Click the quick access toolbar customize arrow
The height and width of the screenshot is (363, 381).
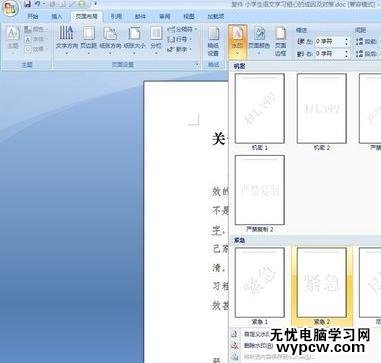96,4
